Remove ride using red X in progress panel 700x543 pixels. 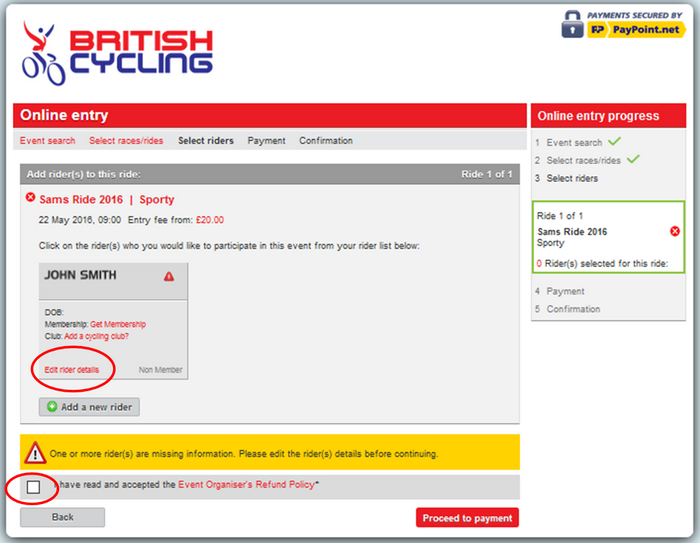tap(675, 231)
